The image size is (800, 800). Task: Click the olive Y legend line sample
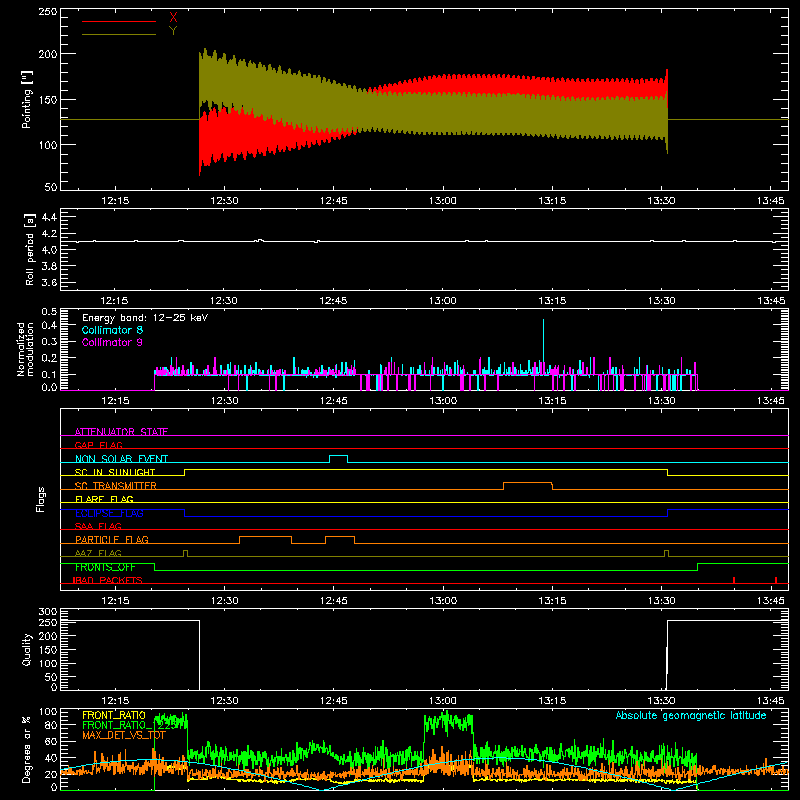point(119,35)
